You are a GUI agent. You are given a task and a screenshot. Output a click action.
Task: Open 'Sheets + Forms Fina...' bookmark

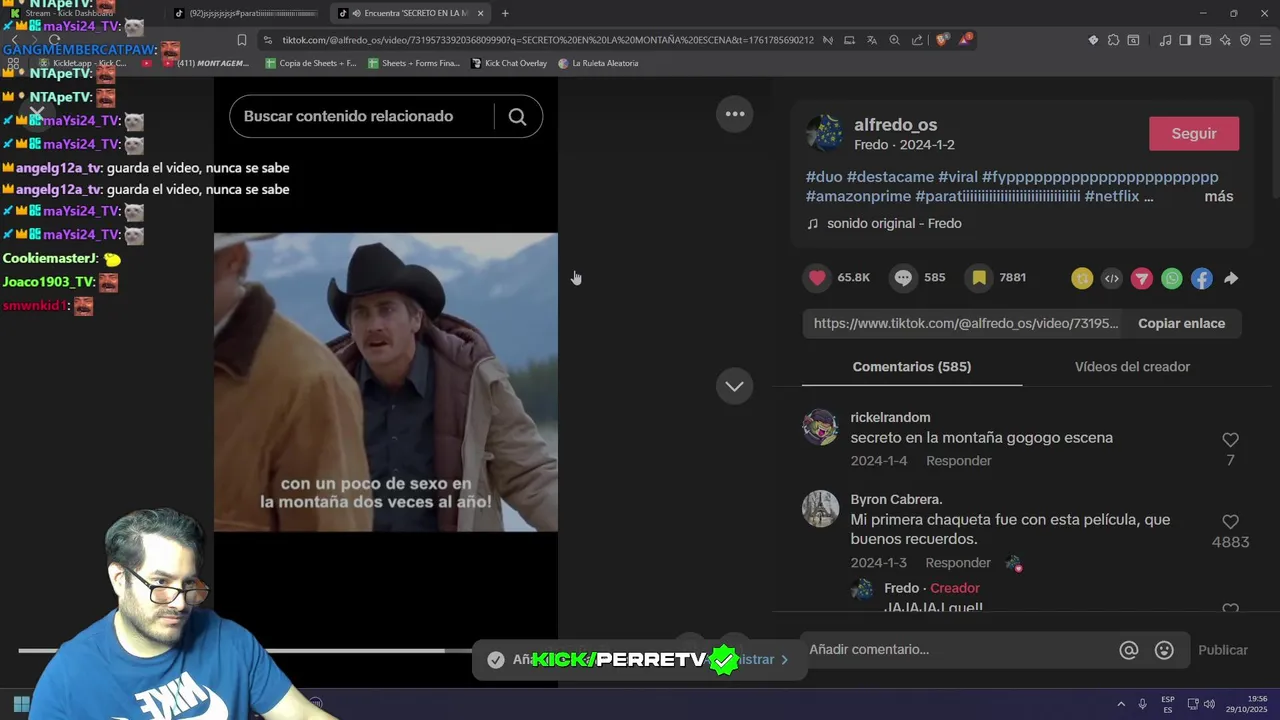point(414,63)
